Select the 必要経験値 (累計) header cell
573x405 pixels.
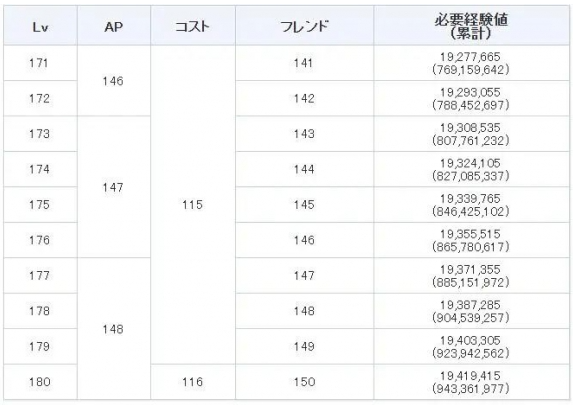pos(471,26)
